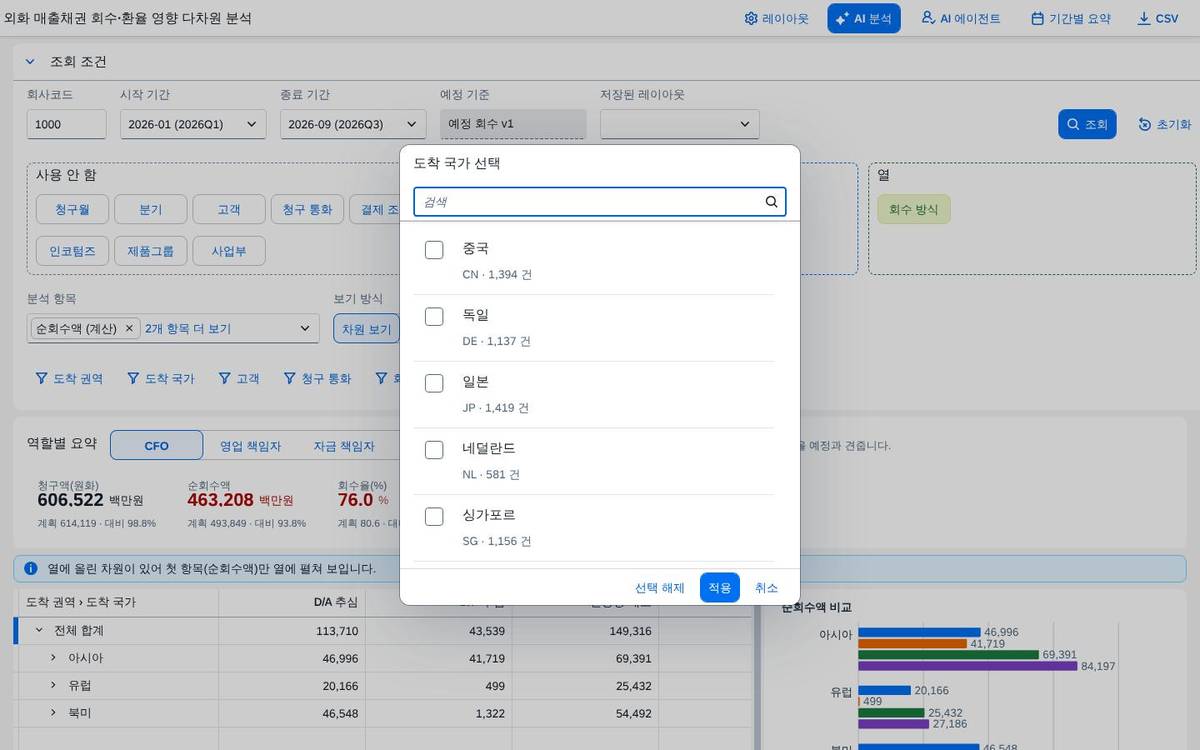Check the 중국 checkbox
1200x750 pixels.
(434, 250)
